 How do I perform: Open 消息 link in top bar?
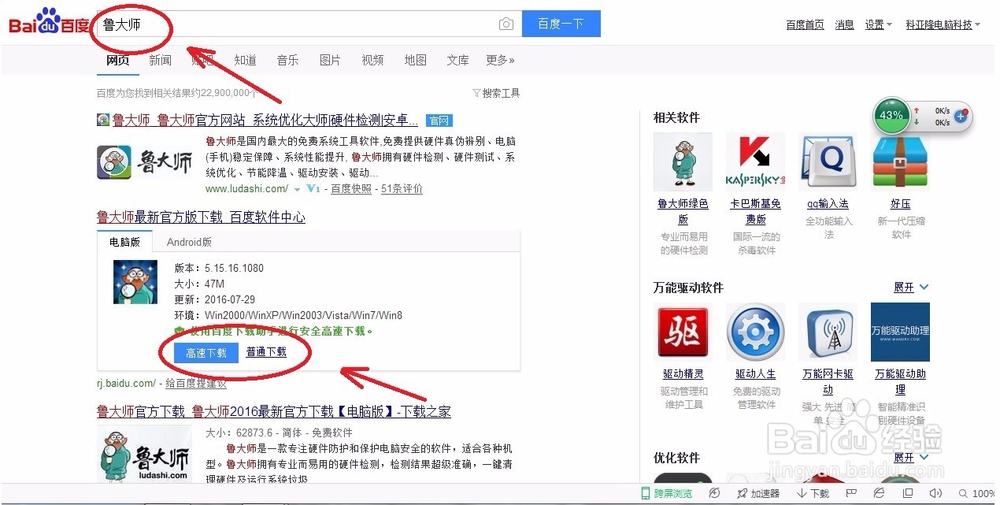coord(844,25)
